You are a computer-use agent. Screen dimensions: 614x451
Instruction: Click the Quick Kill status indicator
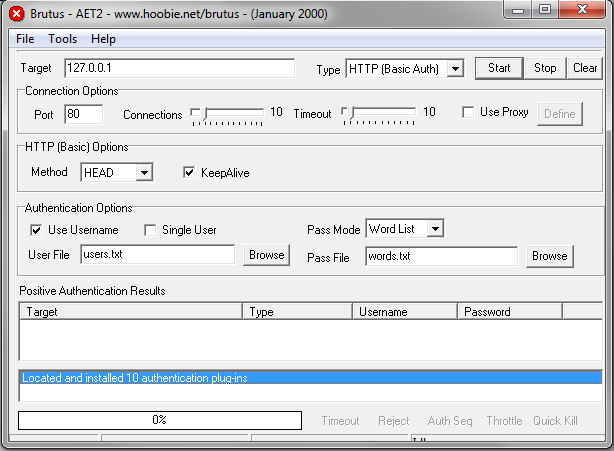coord(555,421)
